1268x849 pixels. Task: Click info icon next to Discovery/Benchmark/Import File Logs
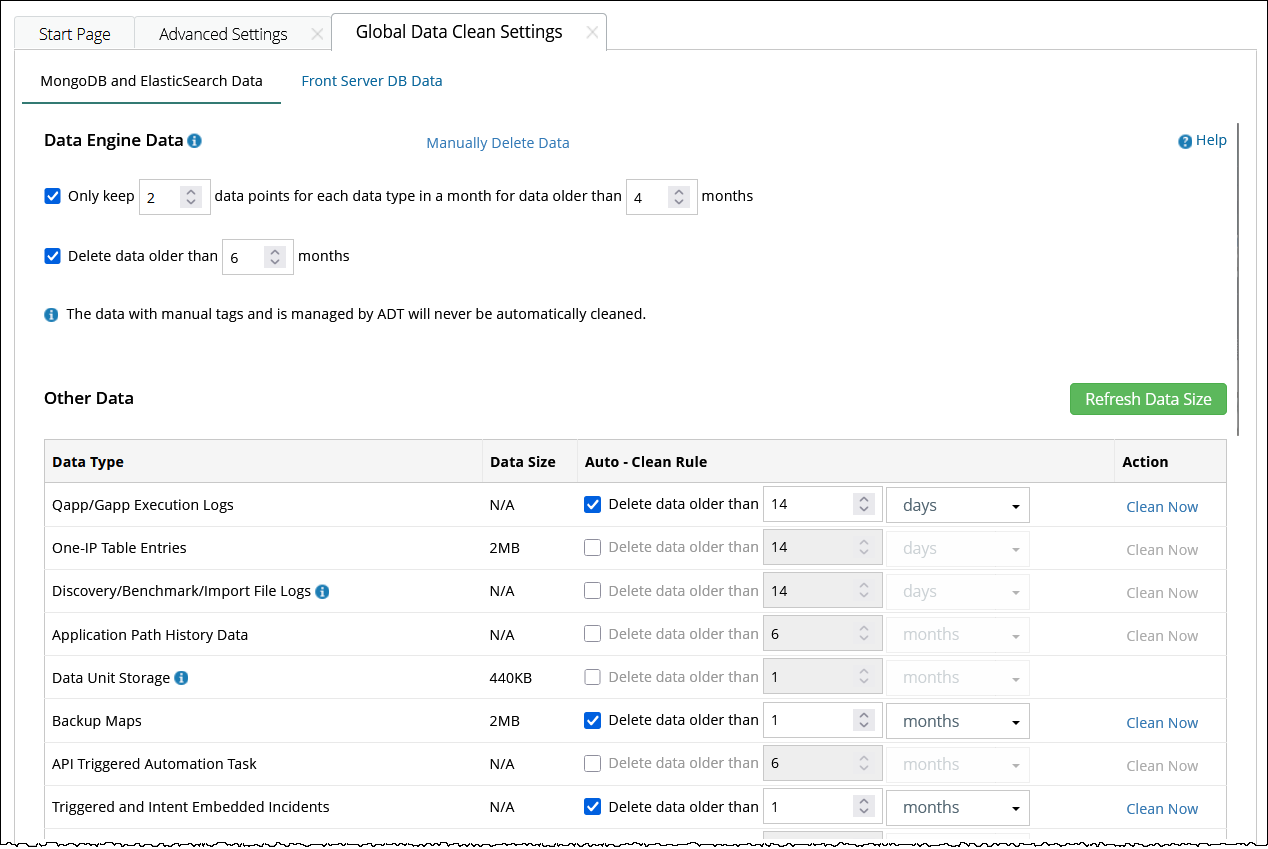click(x=322, y=592)
